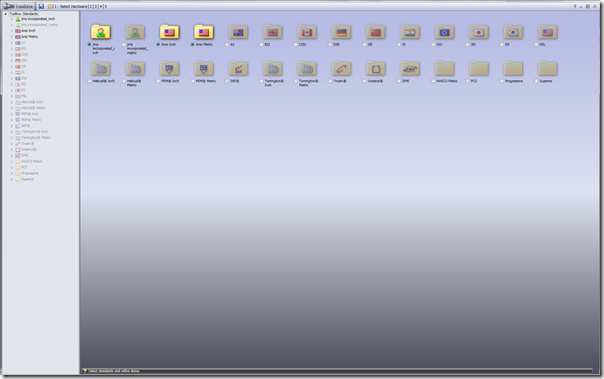Viewport: 604px width, 379px height.
Task: Open the DIN German flag folder
Action: 341,32
